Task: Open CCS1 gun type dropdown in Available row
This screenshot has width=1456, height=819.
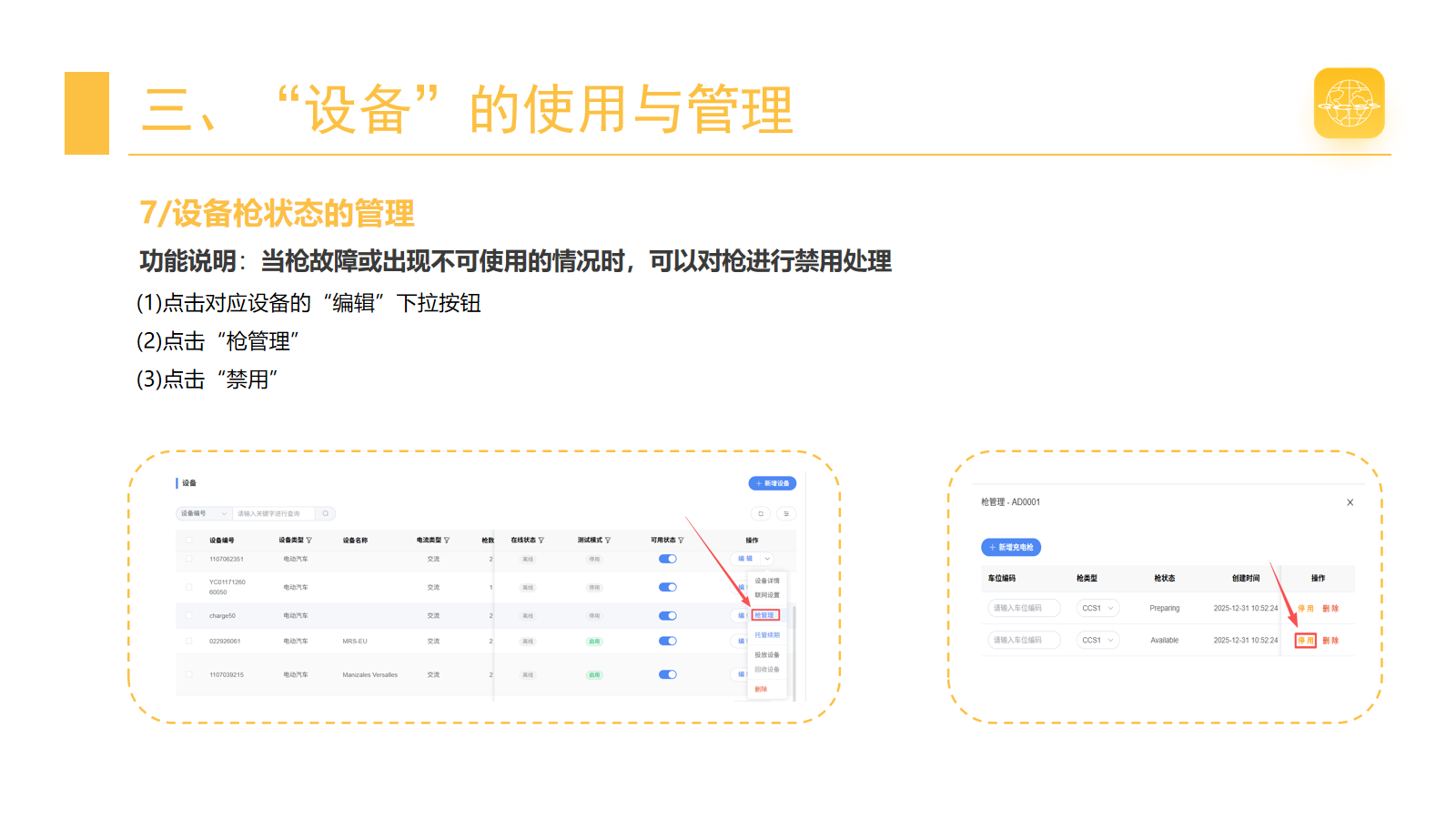Action: click(x=1097, y=640)
